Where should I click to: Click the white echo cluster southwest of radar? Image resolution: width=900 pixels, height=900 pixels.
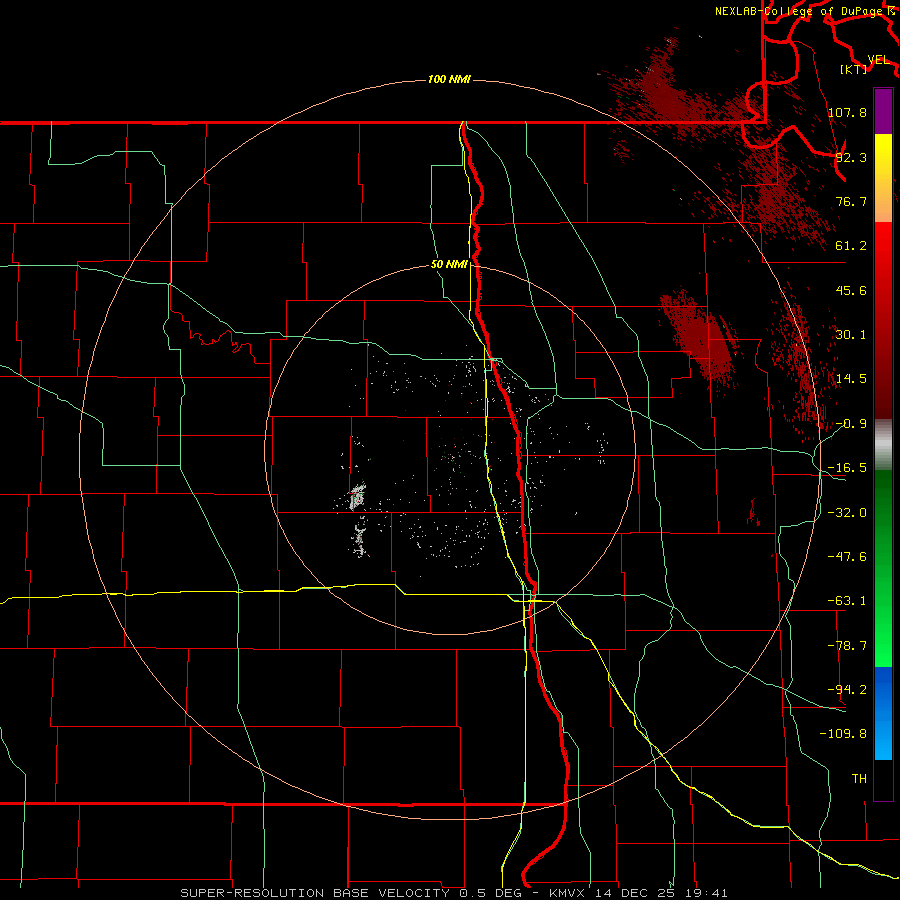[x=358, y=495]
